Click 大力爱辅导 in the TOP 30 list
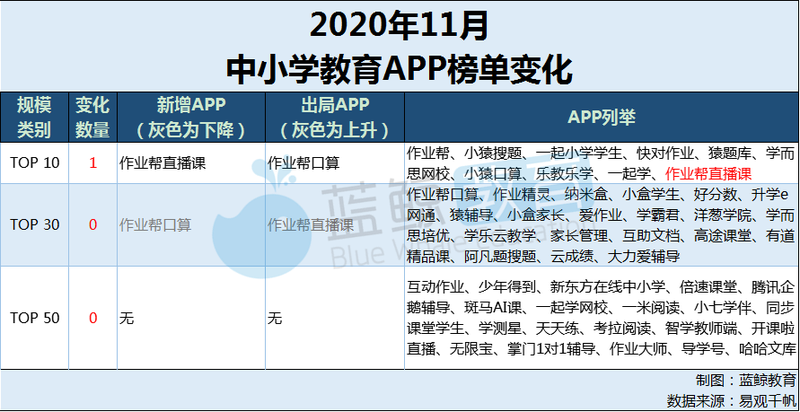The height and width of the screenshot is (412, 800). [644, 256]
